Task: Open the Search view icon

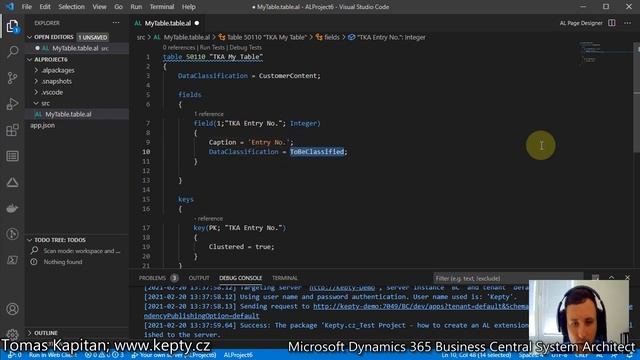Action: click(x=12, y=52)
